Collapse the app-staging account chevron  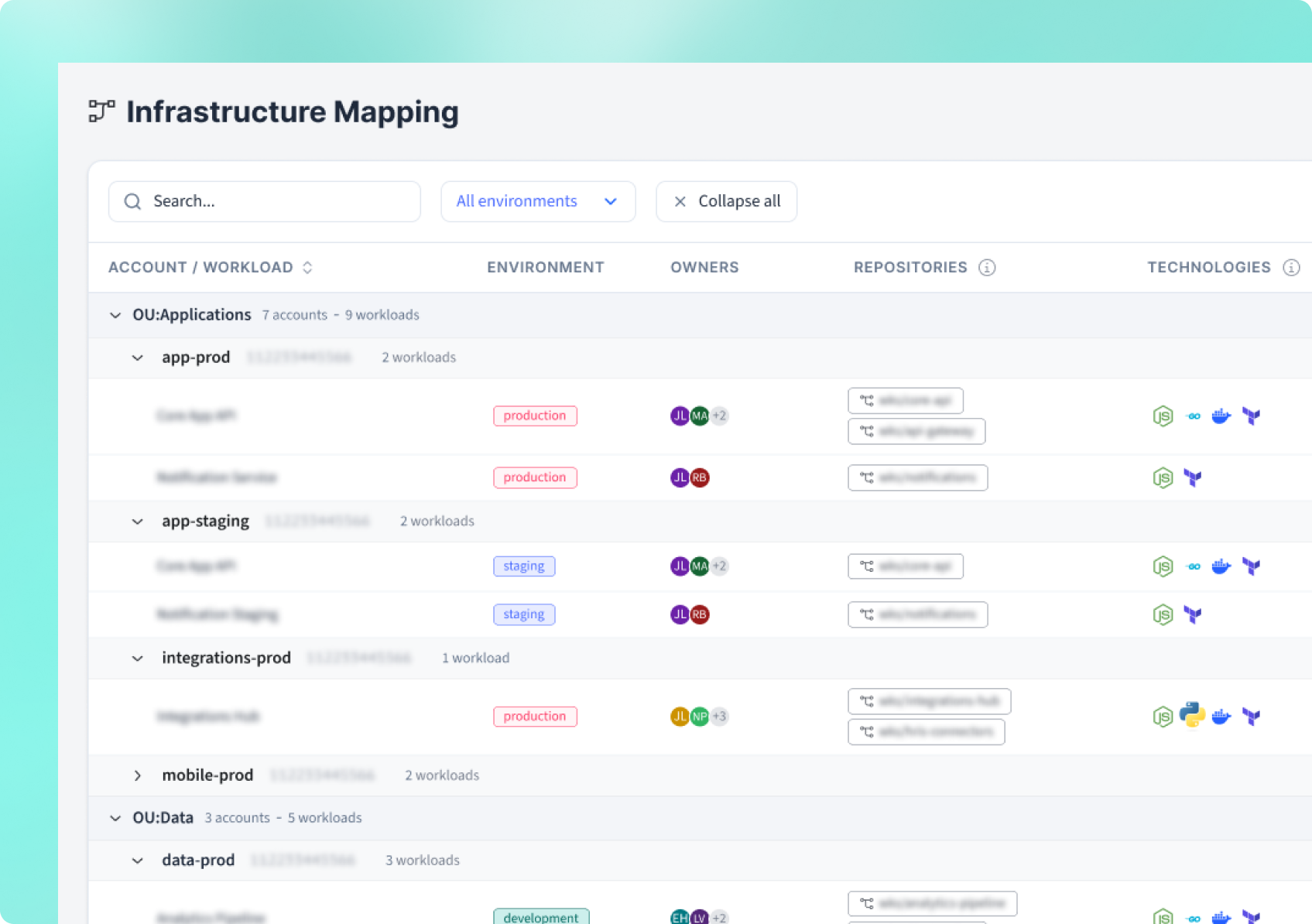138,522
